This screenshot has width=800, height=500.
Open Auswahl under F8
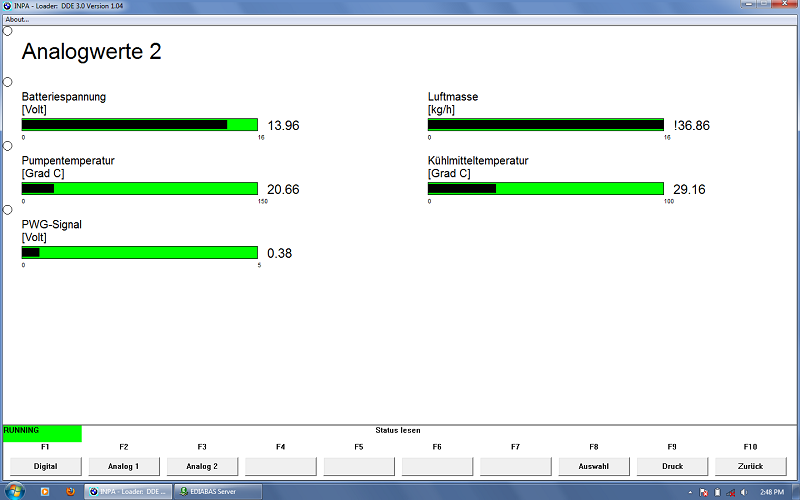point(593,466)
